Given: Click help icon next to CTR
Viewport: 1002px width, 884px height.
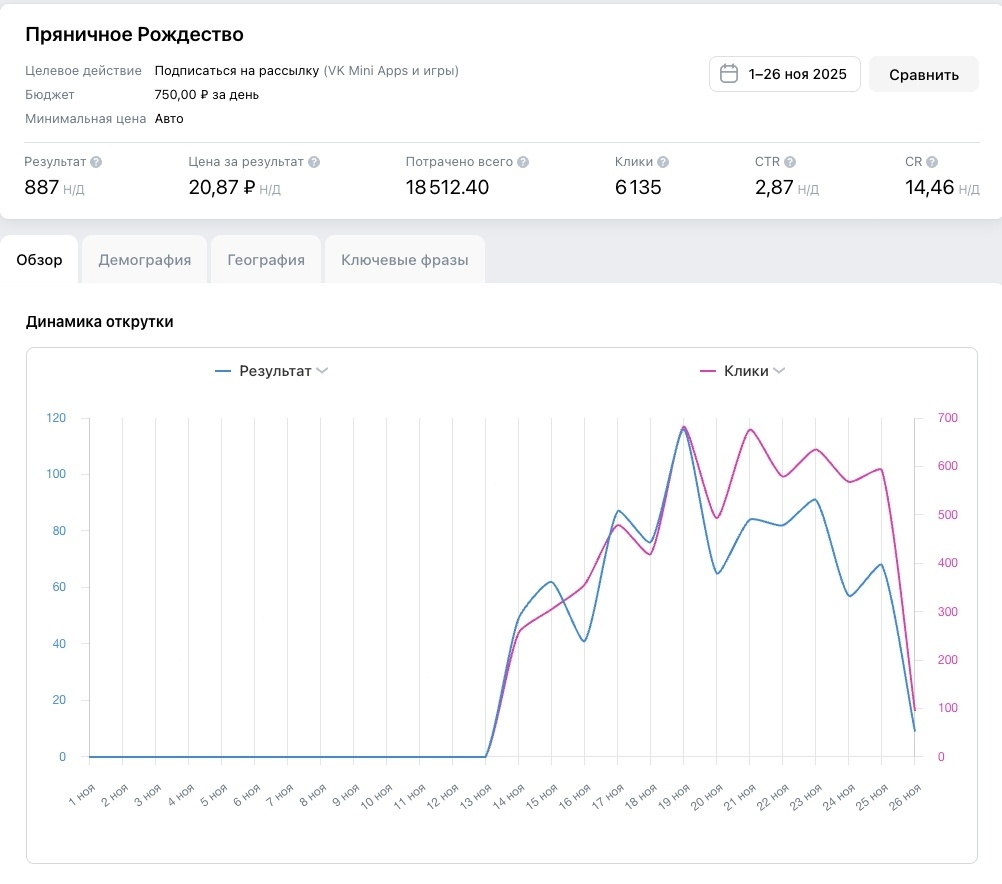Looking at the screenshot, I should (x=790, y=162).
